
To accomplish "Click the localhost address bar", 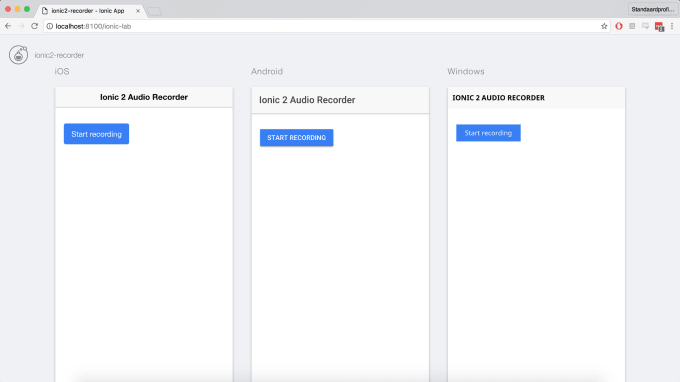I will point(326,26).
